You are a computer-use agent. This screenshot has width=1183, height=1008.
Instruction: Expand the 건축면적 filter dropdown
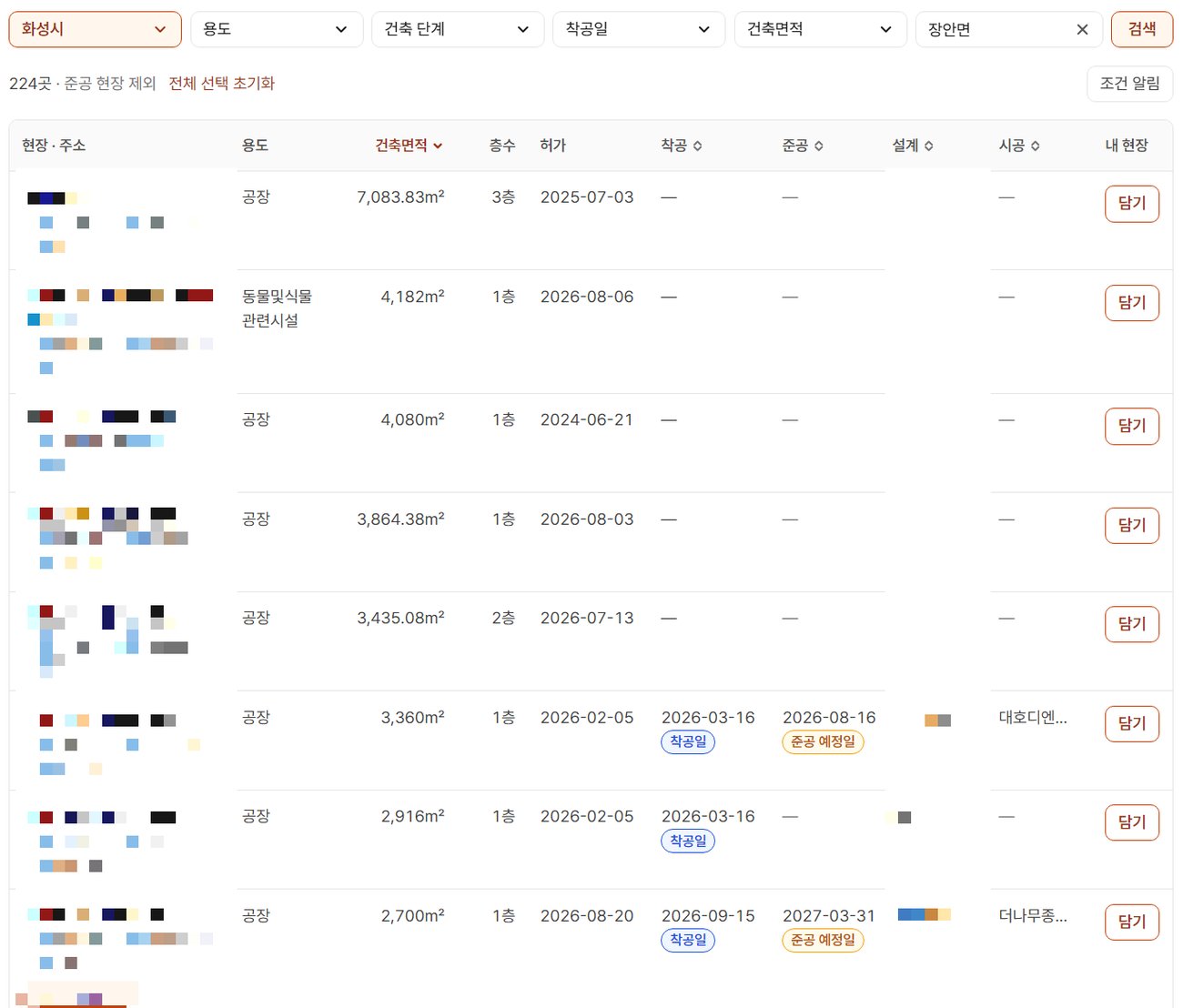point(821,29)
